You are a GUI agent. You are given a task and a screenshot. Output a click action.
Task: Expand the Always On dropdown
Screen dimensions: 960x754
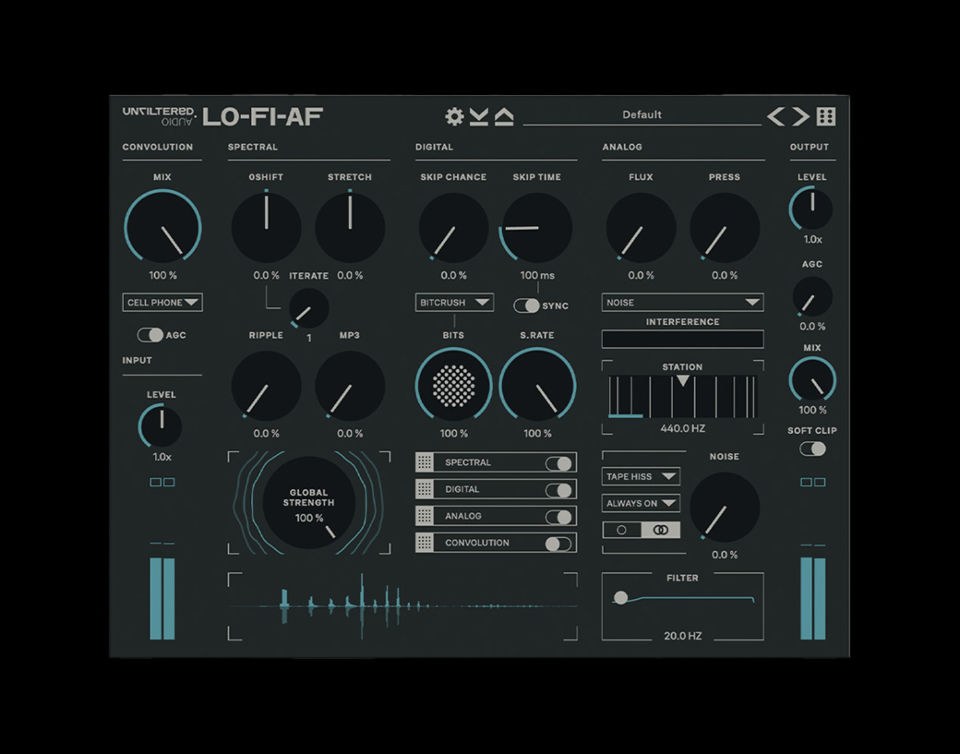[641, 503]
